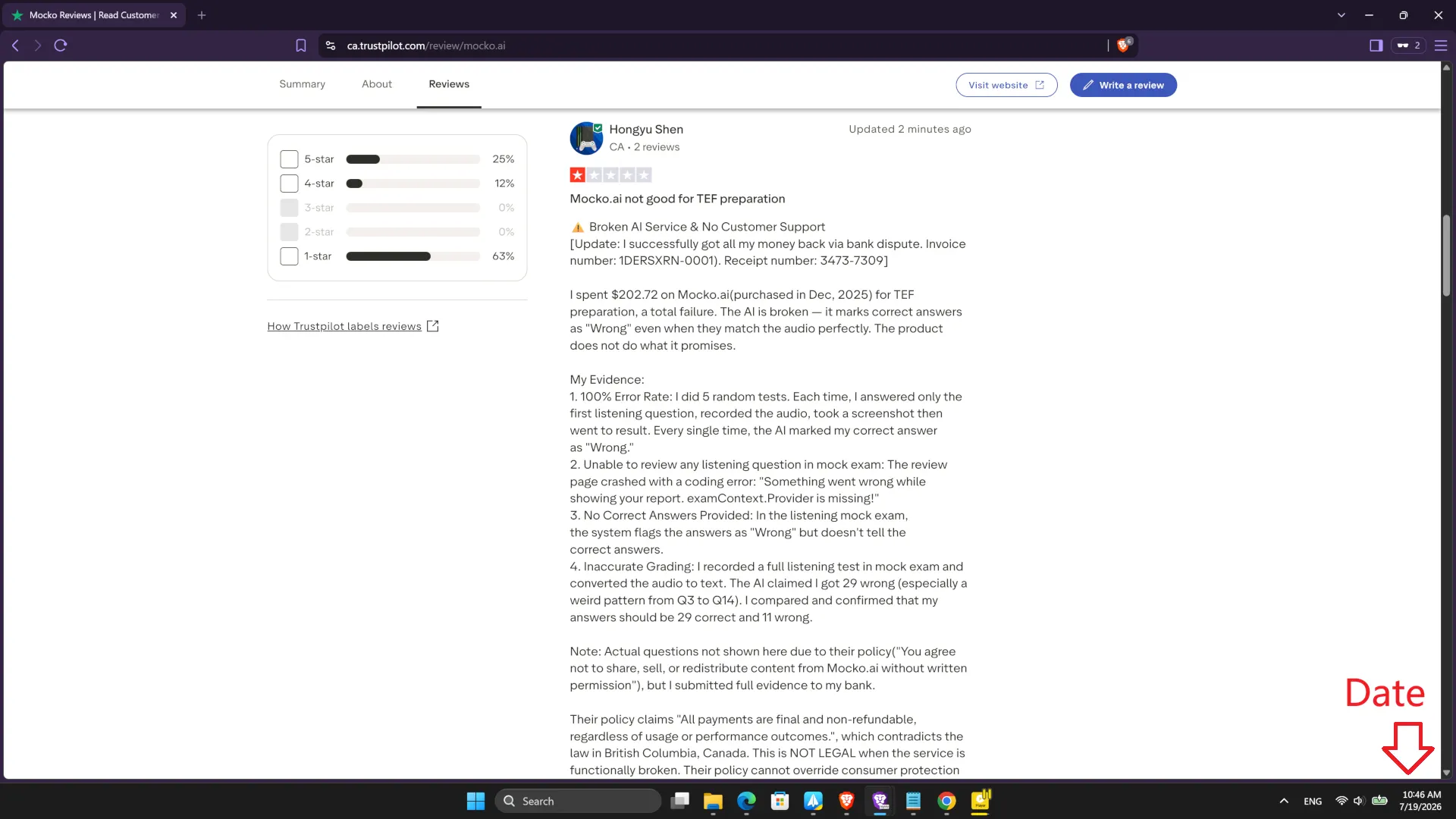Image resolution: width=1456 pixels, height=819 pixels.
Task: Check the 5-star filter checkbox
Action: [289, 159]
